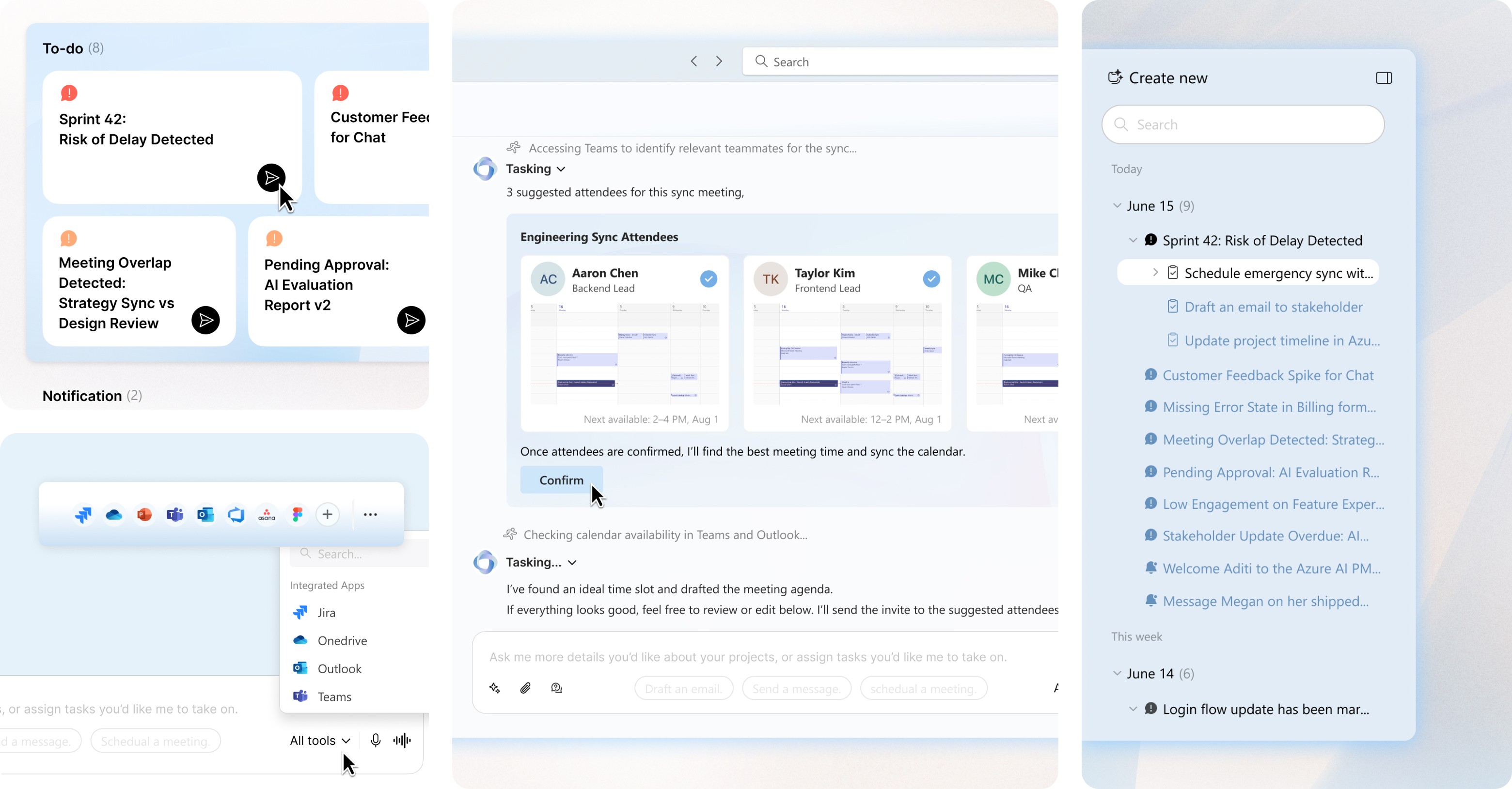This screenshot has height=789, width=1512.
Task: Uncheck Taylor Kim as attendee
Action: click(931, 278)
